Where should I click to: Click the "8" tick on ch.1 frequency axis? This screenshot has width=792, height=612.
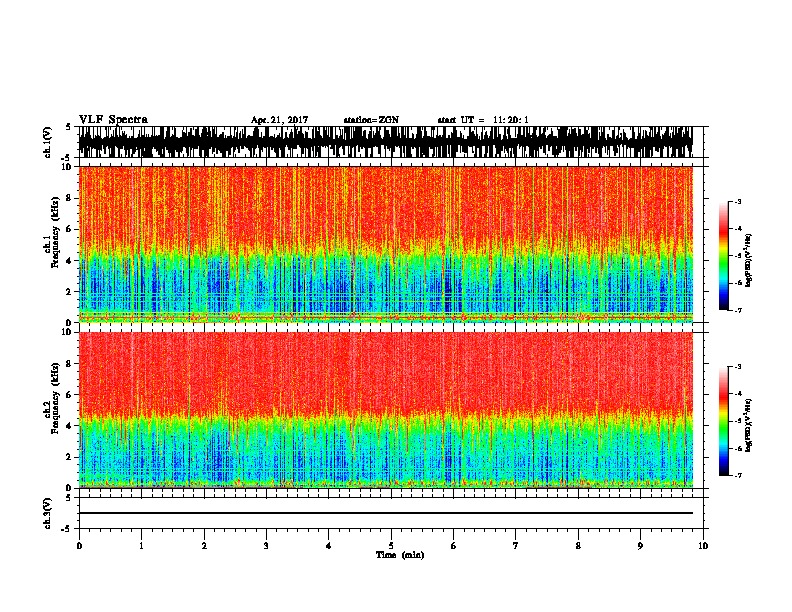click(69, 198)
